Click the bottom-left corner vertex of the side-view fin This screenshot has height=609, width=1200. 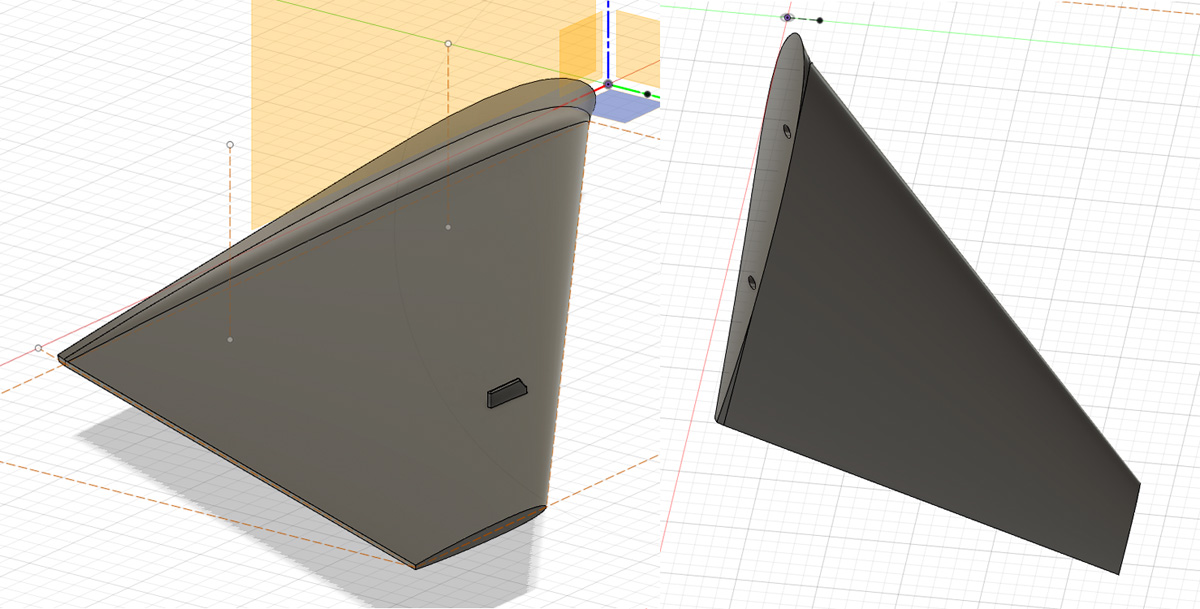[719, 420]
